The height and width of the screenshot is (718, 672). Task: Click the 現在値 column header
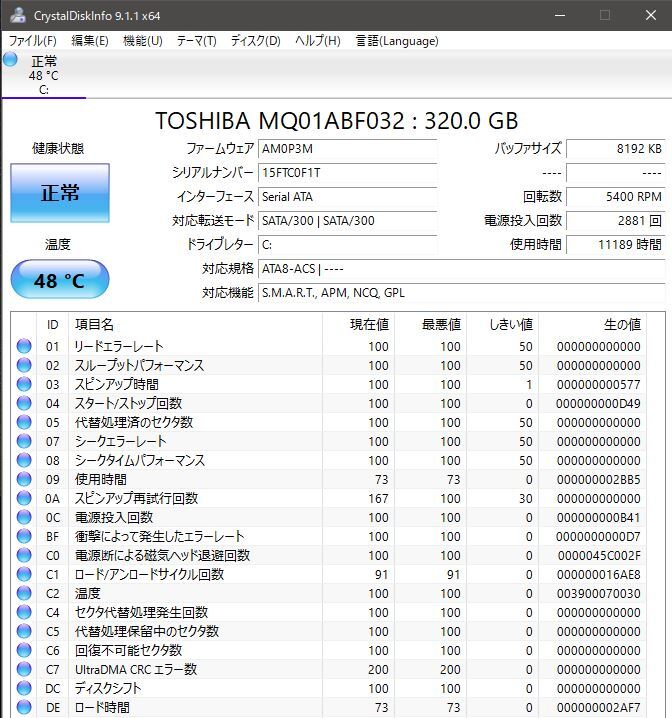tap(358, 324)
